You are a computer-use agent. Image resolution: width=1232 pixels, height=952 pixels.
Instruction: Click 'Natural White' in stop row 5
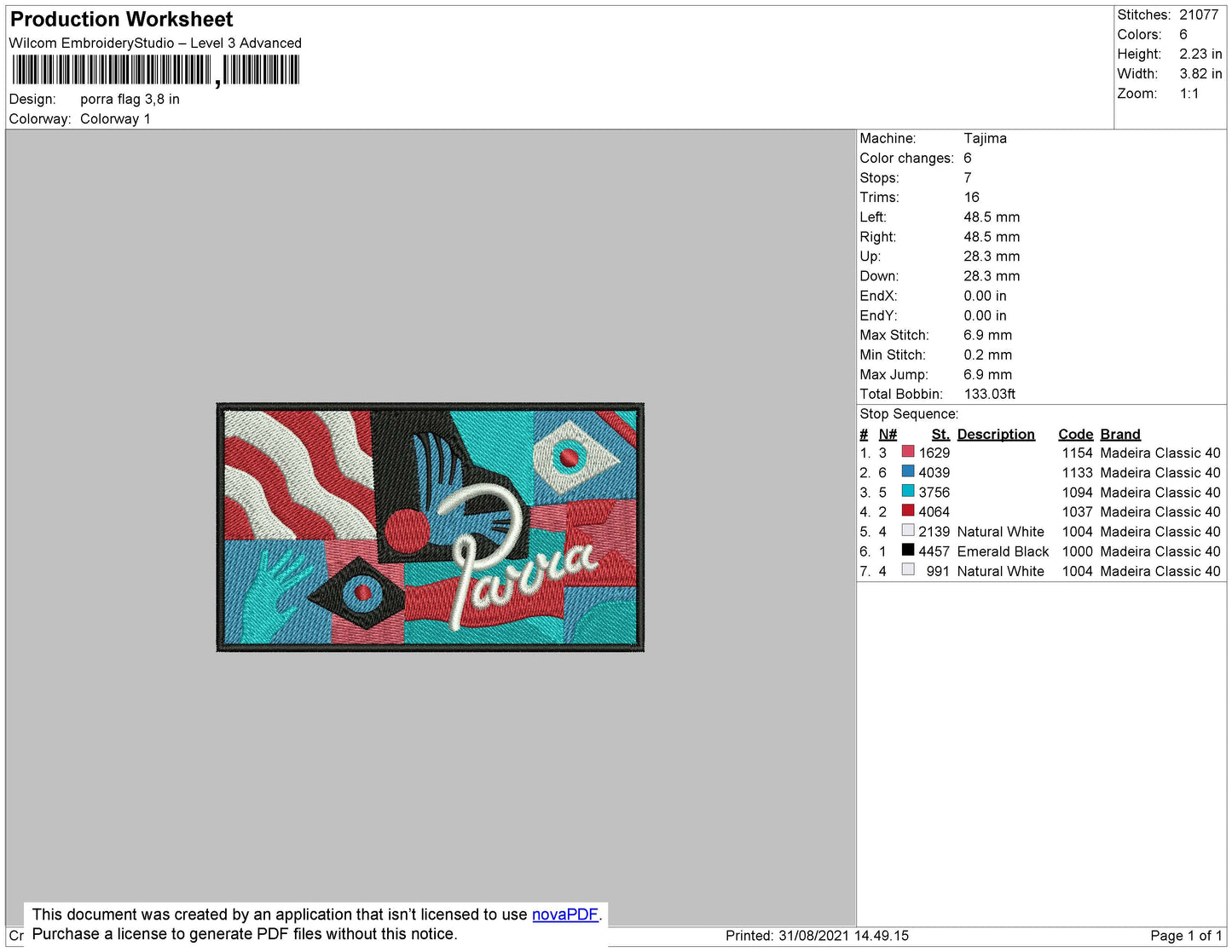pyautogui.click(x=1000, y=532)
